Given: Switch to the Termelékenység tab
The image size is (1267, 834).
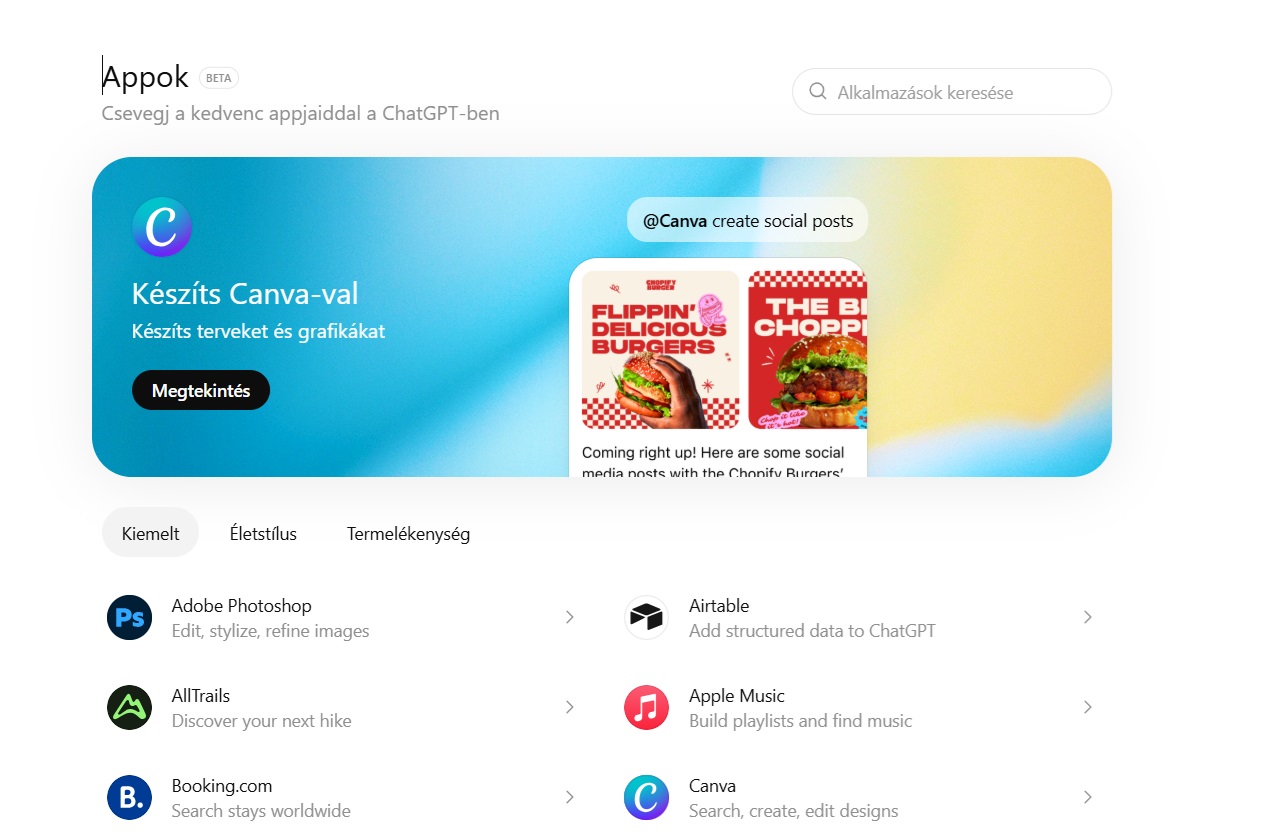Looking at the screenshot, I should [x=408, y=533].
